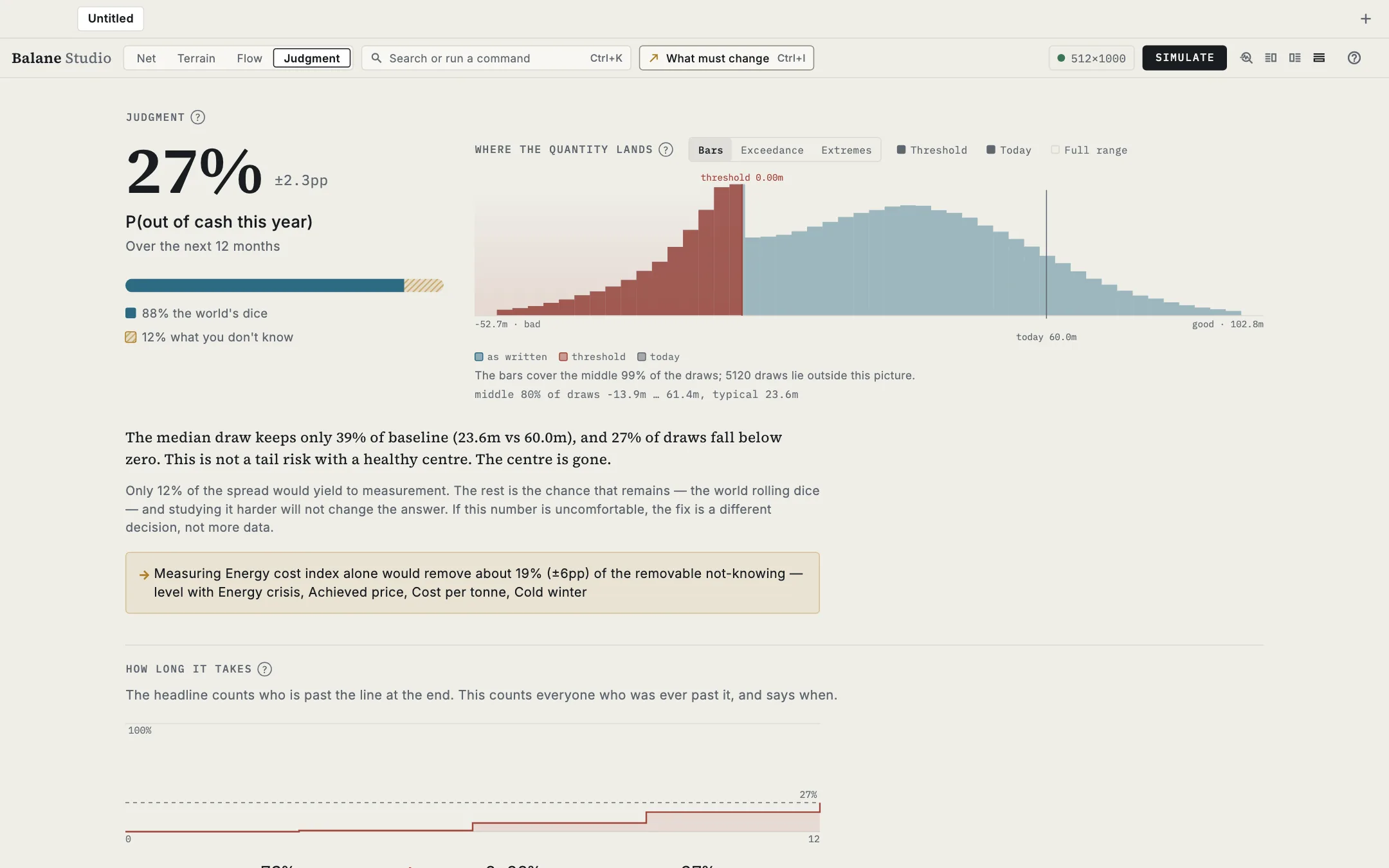Screen dimensions: 1389x868
Task: Click the arrow icon on What must change
Action: (x=654, y=58)
